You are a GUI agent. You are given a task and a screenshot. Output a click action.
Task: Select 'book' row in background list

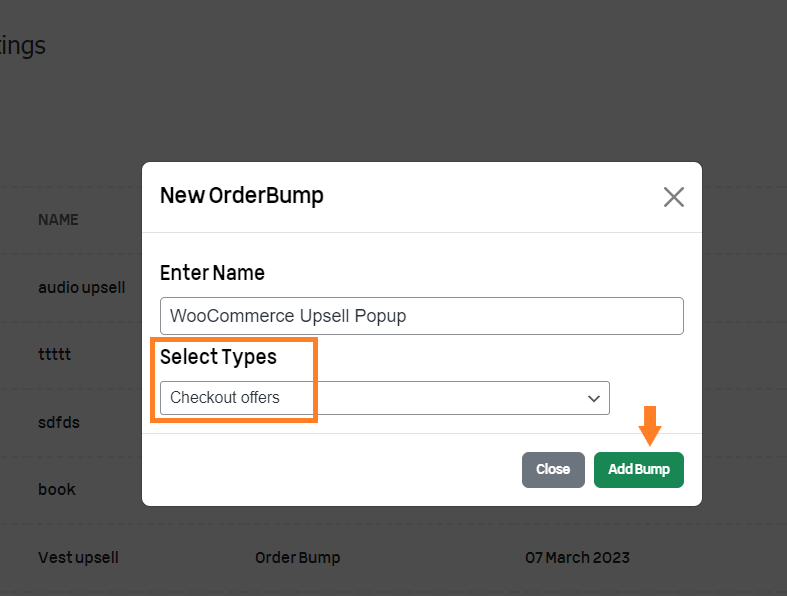pos(57,490)
